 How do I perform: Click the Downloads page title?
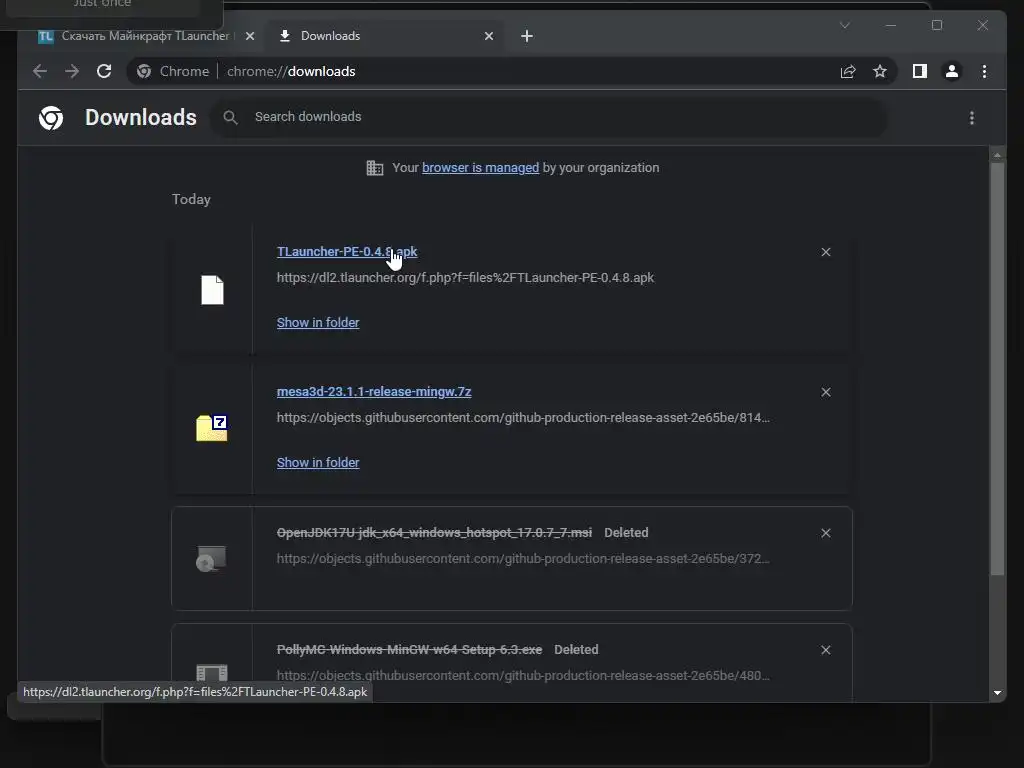(140, 117)
